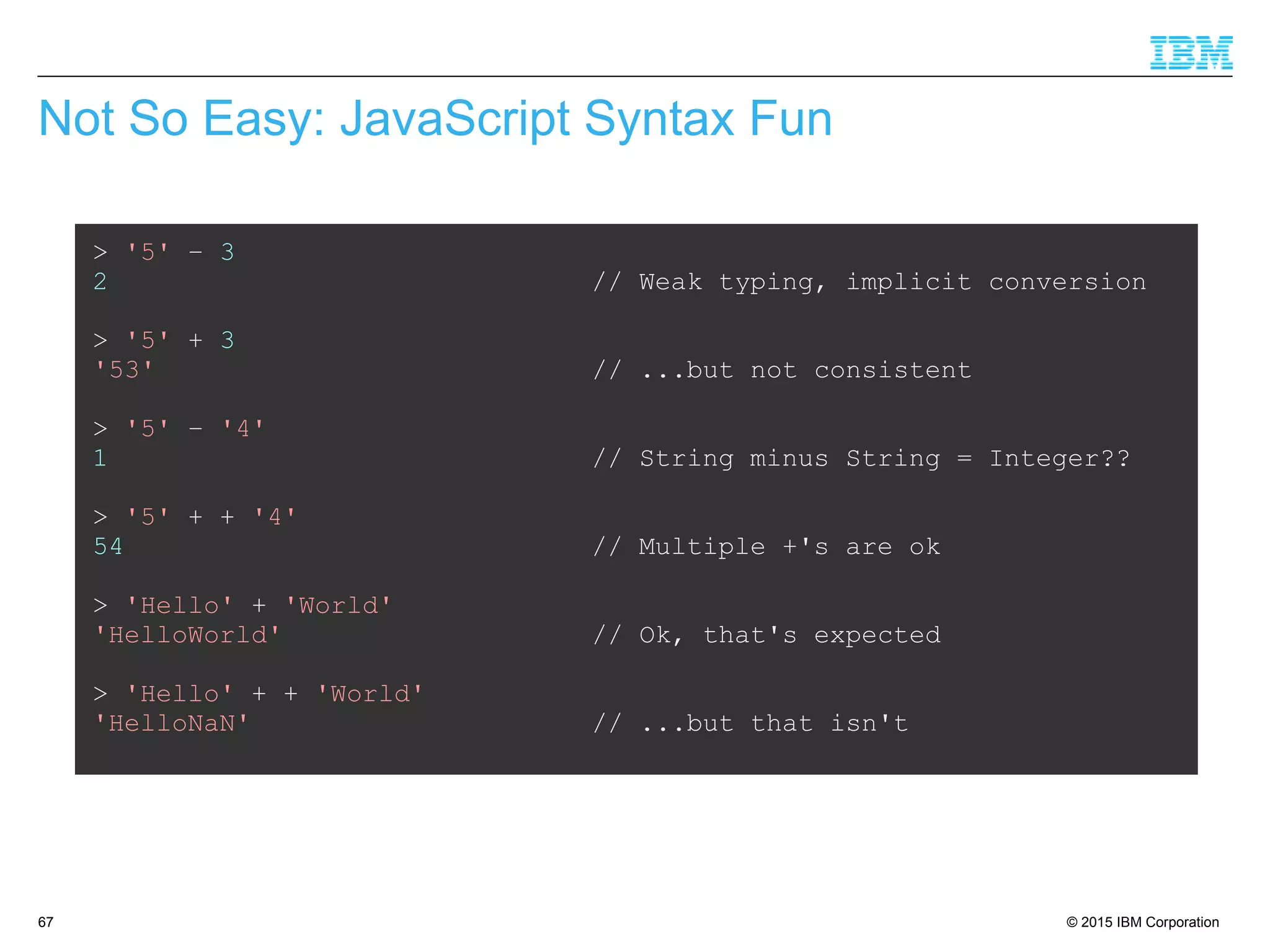
Task: Click the comment "// Ok, that's expected"
Action: pyautogui.click(x=767, y=635)
